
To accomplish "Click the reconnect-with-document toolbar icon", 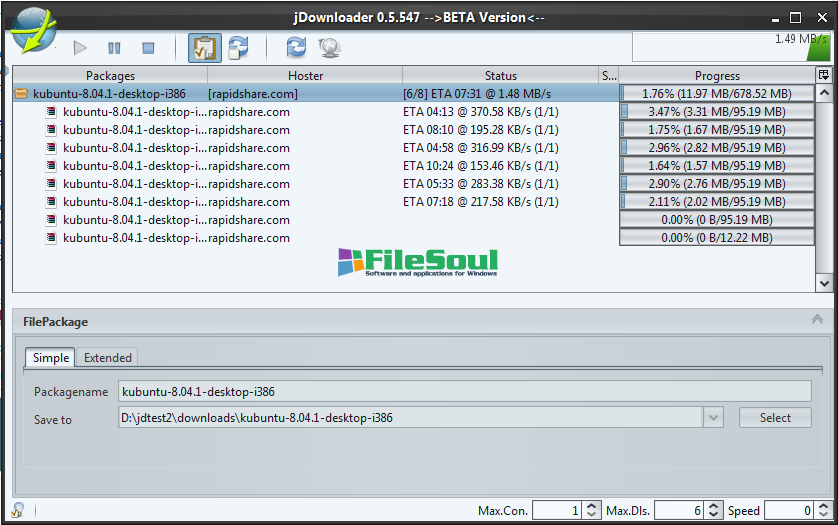I will click(x=238, y=47).
